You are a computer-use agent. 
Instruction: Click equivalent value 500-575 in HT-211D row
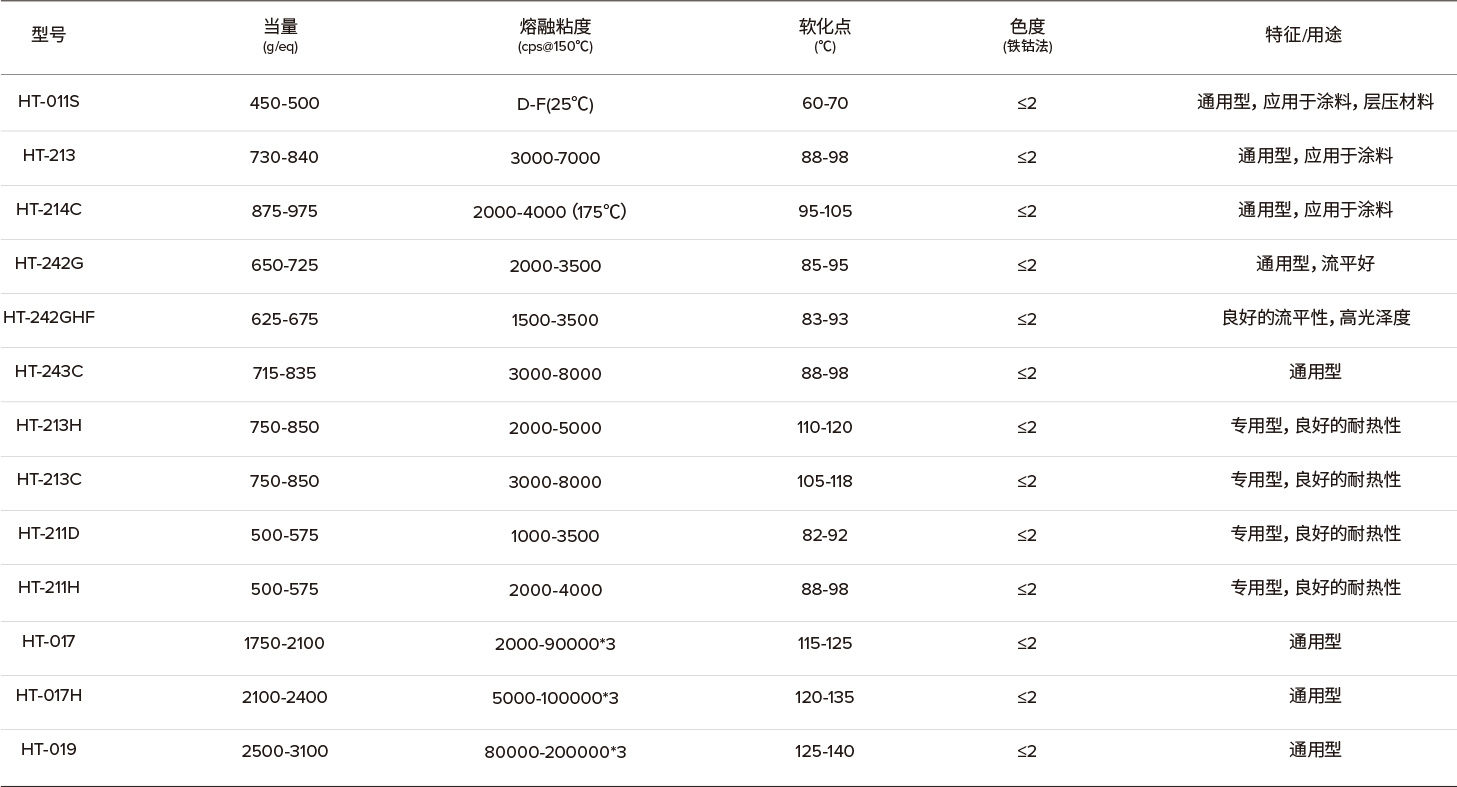(x=284, y=536)
